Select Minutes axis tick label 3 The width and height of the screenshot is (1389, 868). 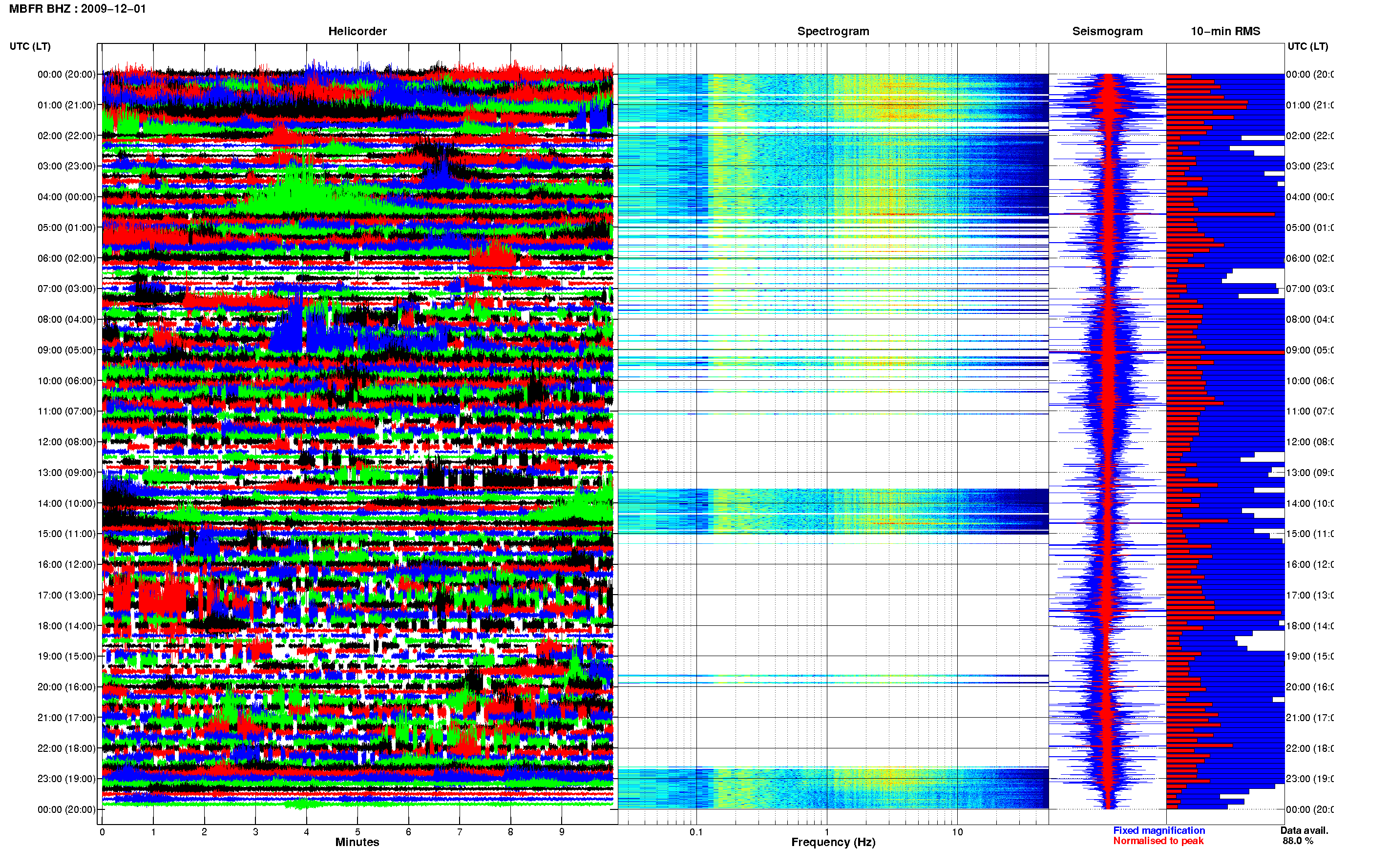[255, 832]
